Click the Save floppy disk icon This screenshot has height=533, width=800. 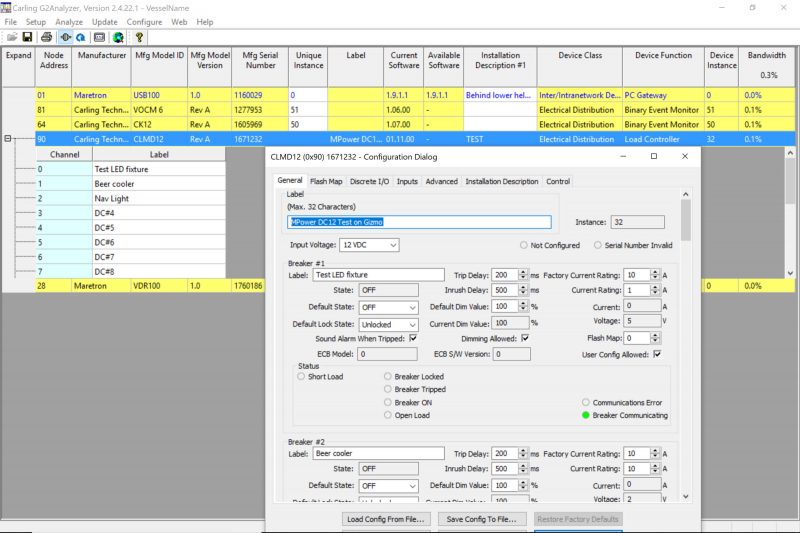coord(27,37)
